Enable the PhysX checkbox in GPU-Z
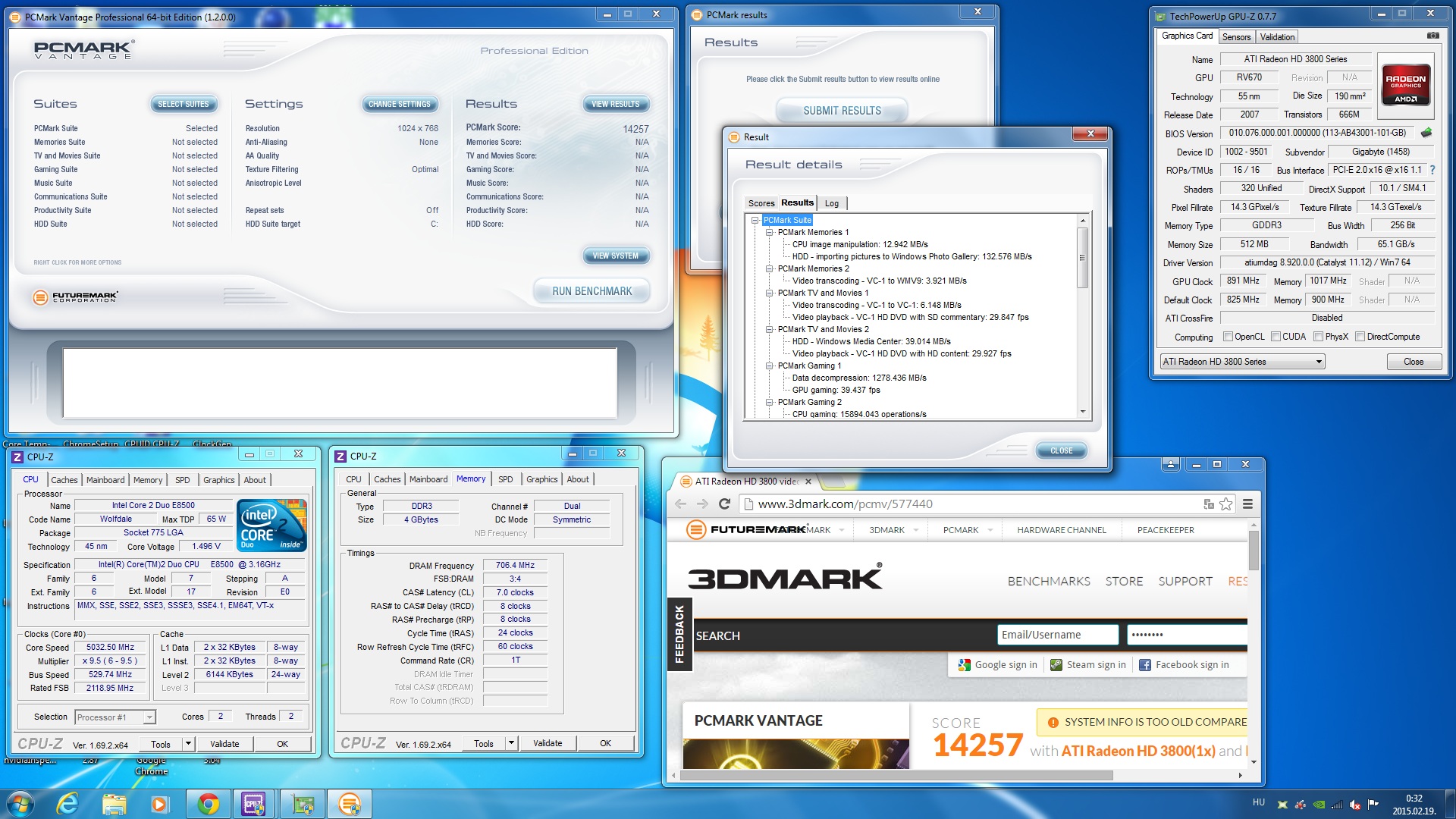 coord(1318,337)
